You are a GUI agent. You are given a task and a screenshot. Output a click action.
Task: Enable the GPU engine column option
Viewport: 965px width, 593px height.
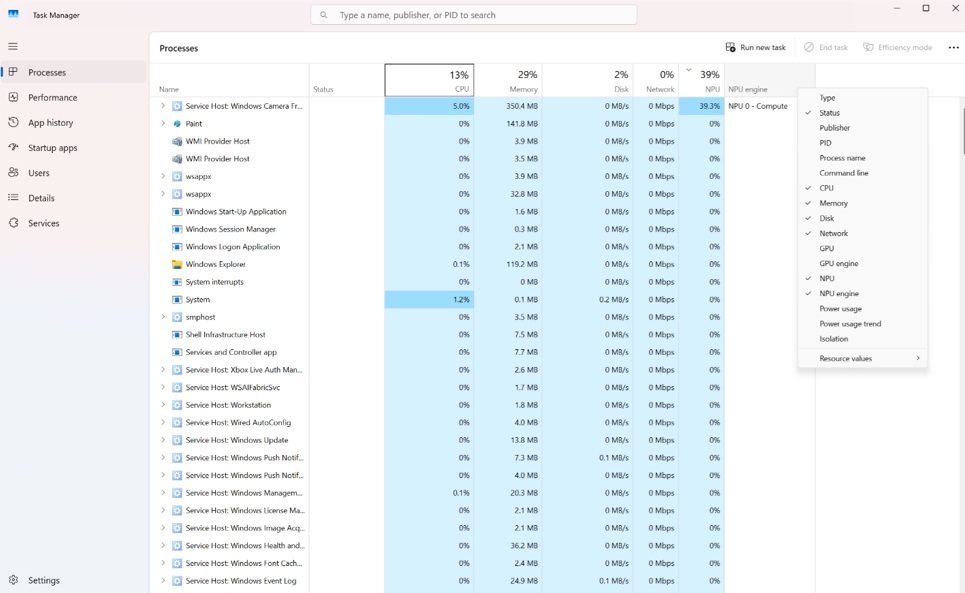tap(863, 263)
